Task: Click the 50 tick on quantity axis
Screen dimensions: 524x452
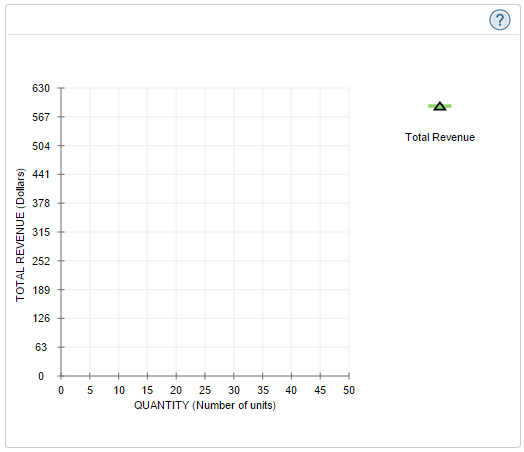Action: pos(349,390)
